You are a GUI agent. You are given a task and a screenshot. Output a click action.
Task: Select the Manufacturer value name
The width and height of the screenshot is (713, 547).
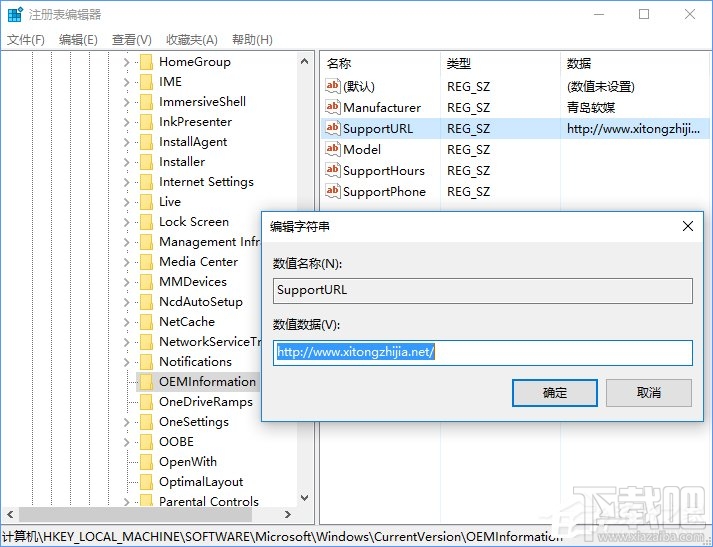[x=382, y=108]
